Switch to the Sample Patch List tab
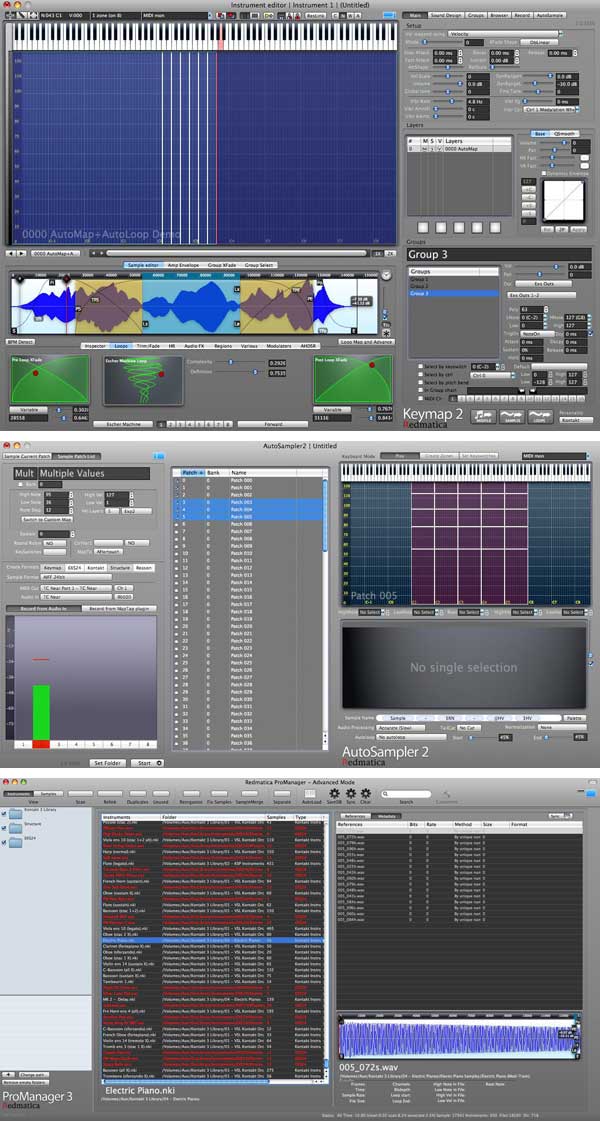Viewport: 600px width, 1122px height. coord(76,456)
